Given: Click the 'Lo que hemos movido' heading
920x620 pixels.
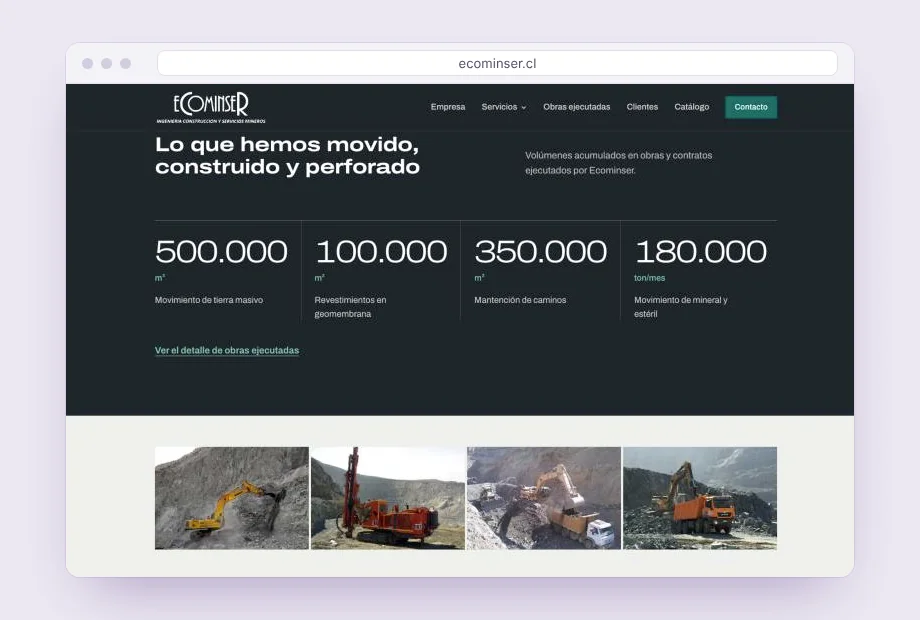Looking at the screenshot, I should coord(288,155).
